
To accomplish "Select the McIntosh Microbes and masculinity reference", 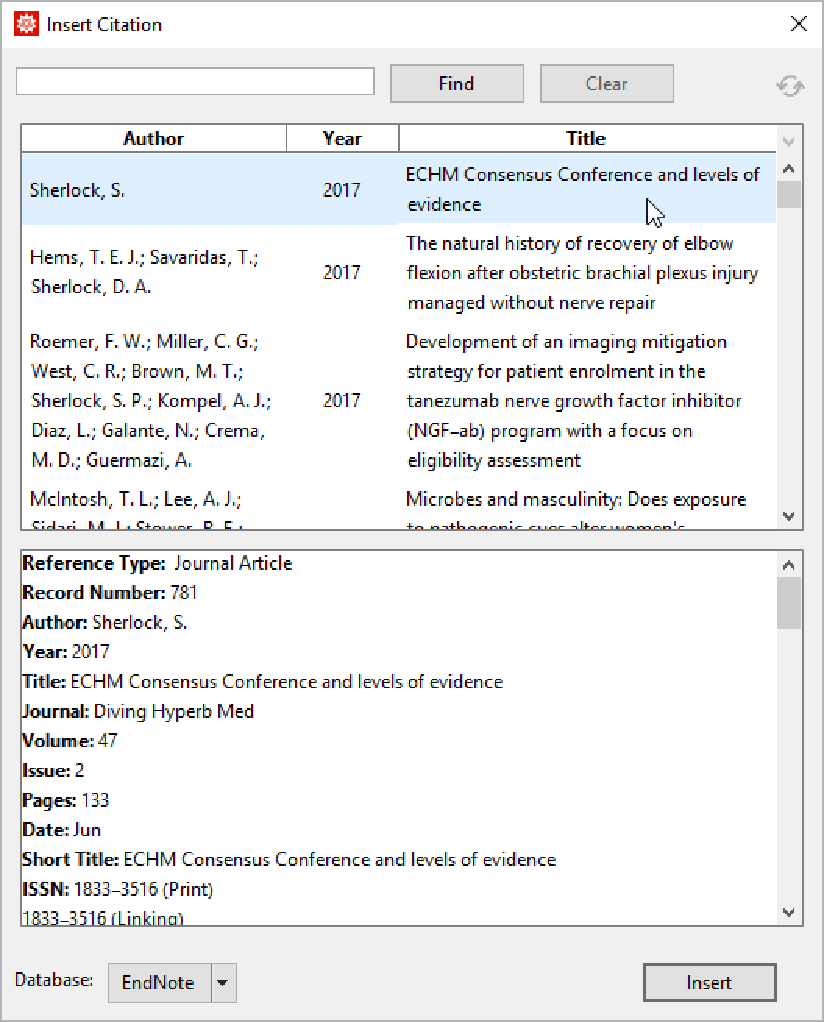I will pyautogui.click(x=398, y=510).
